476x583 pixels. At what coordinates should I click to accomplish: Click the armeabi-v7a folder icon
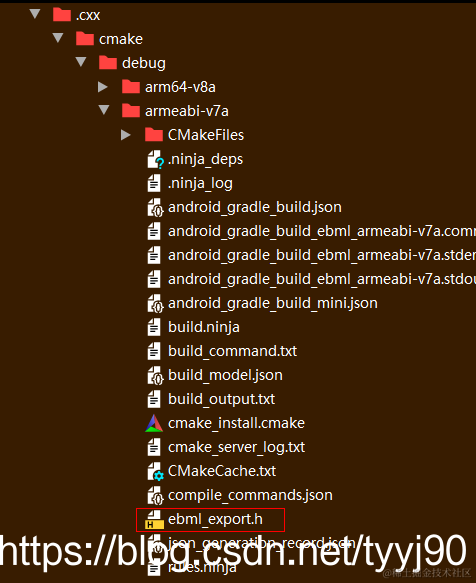(x=131, y=111)
